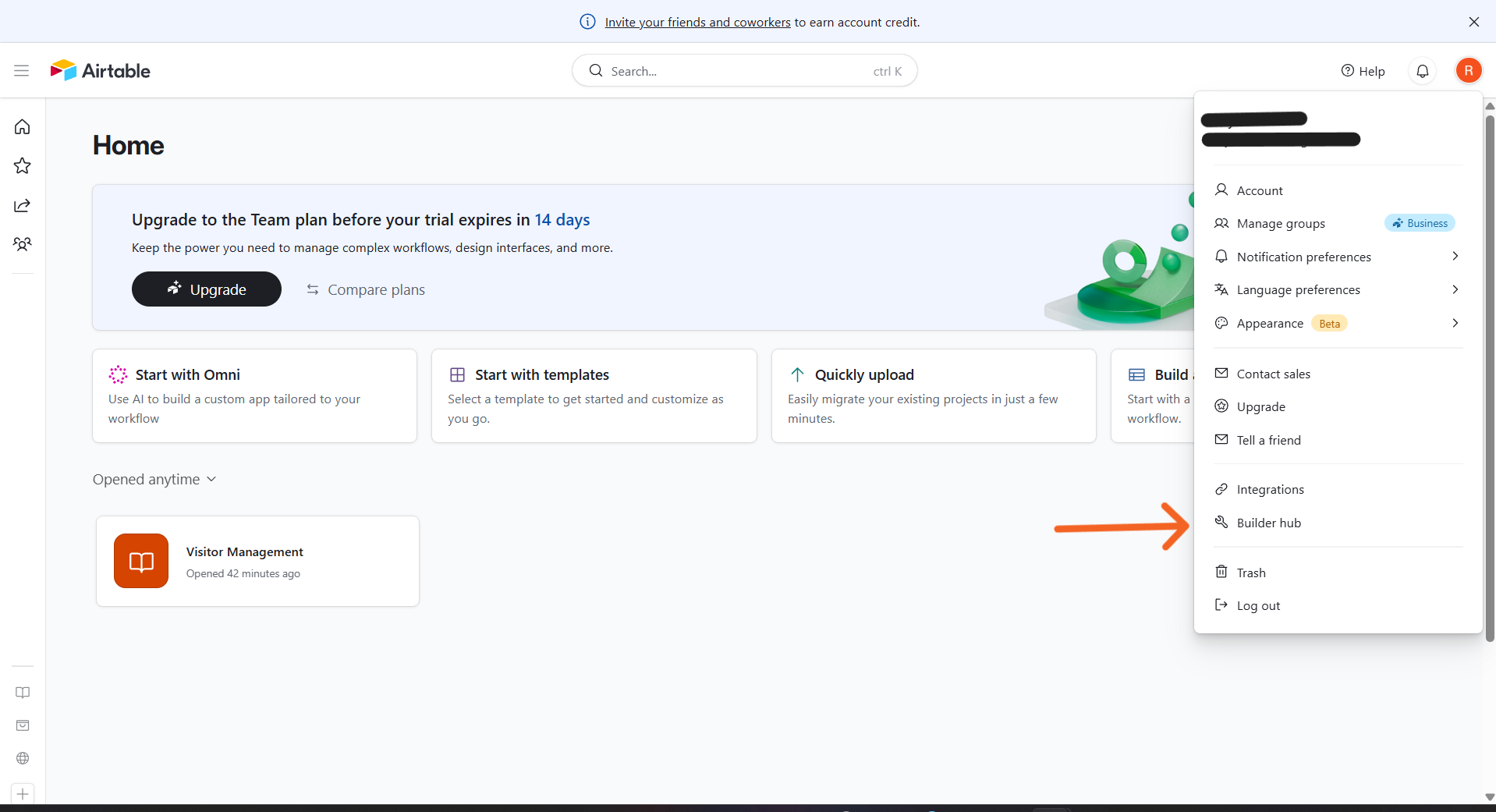Open Account in user menu

tap(1338, 190)
